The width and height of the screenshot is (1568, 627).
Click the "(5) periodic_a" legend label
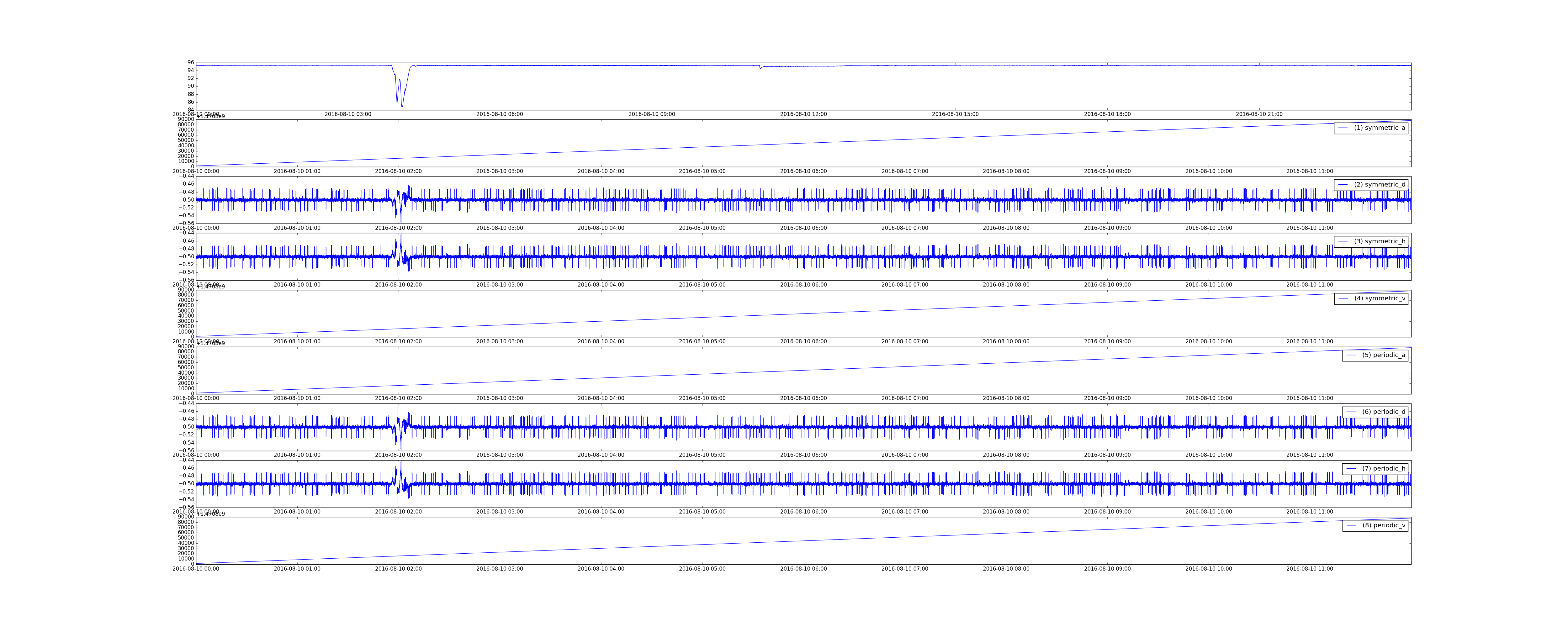pos(1384,355)
